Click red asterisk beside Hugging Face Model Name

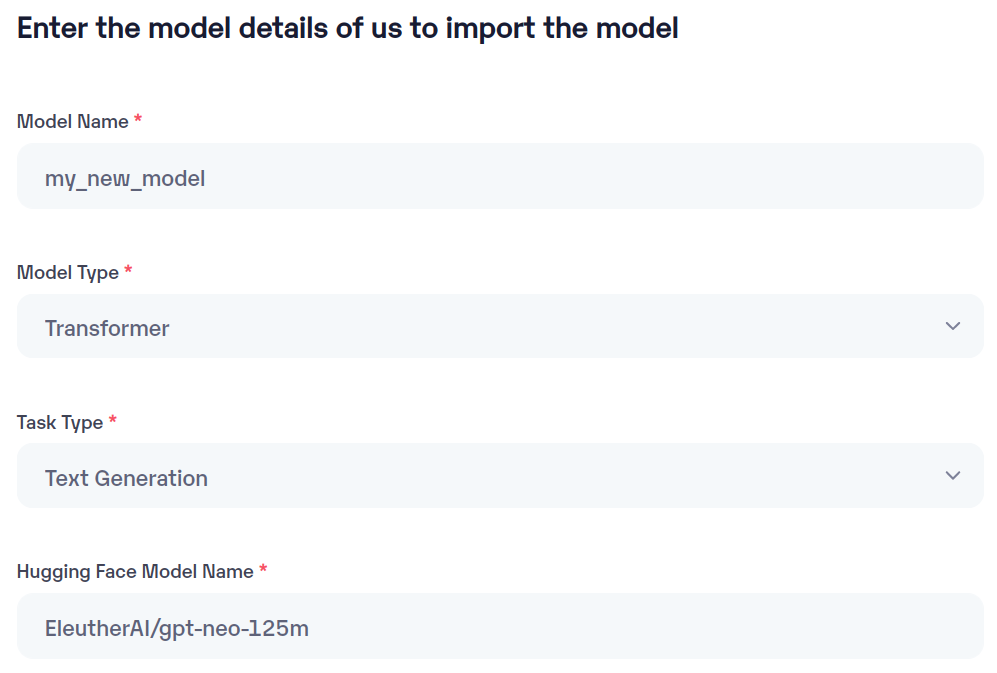pyautogui.click(x=263, y=570)
